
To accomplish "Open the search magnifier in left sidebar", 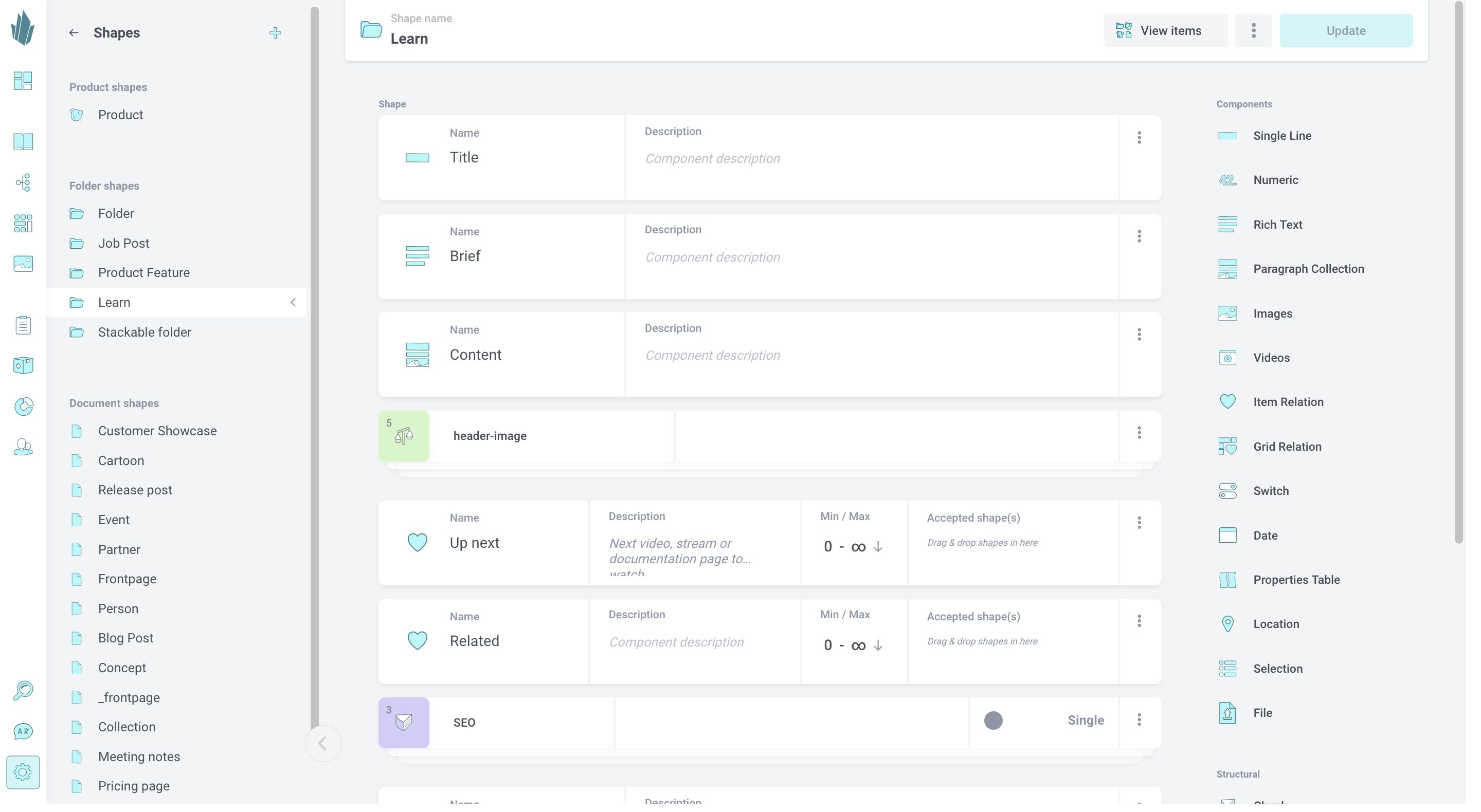I will pyautogui.click(x=23, y=690).
